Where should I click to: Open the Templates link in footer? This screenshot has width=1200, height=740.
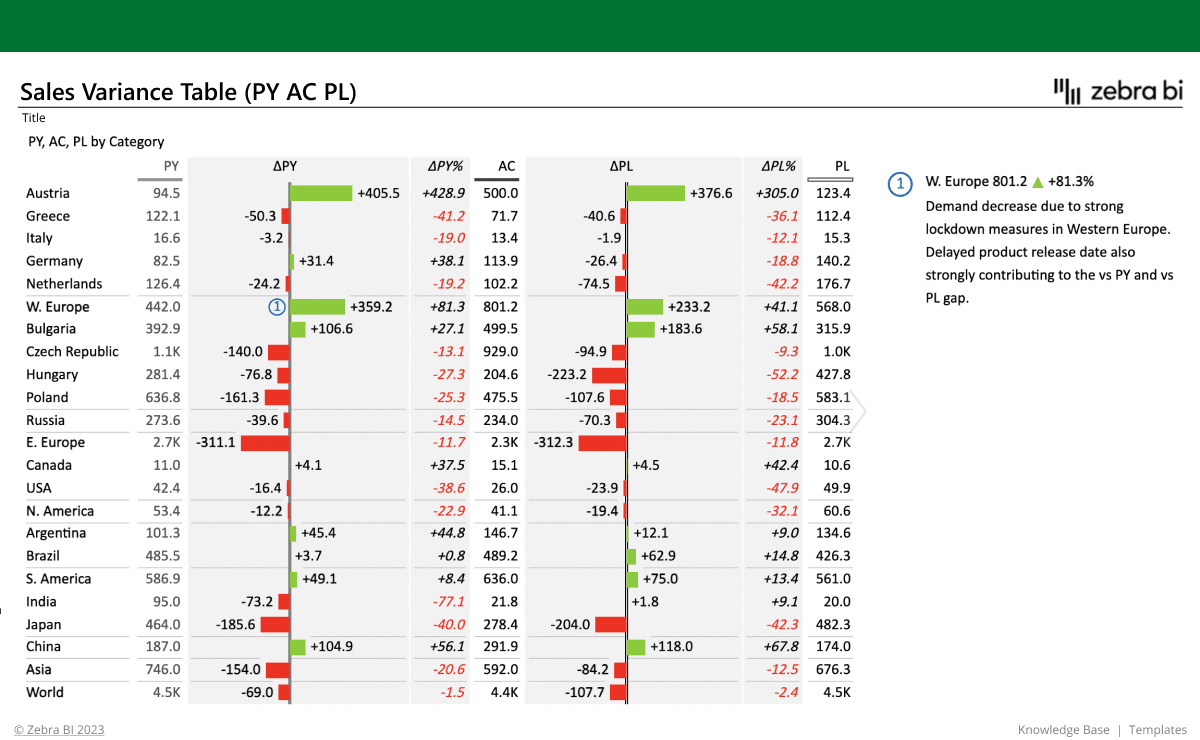tap(1158, 730)
